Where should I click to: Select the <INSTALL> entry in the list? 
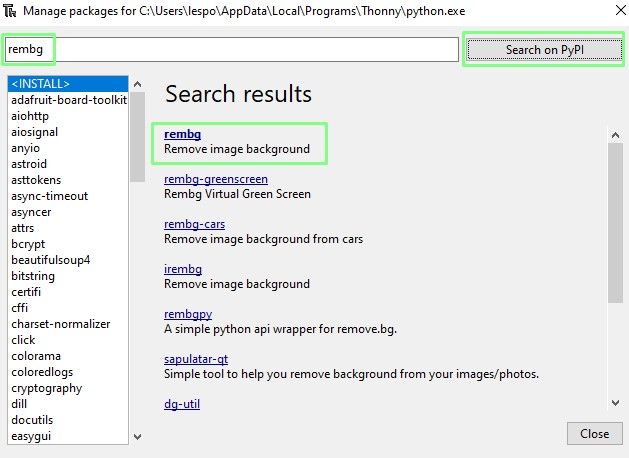tap(68, 84)
